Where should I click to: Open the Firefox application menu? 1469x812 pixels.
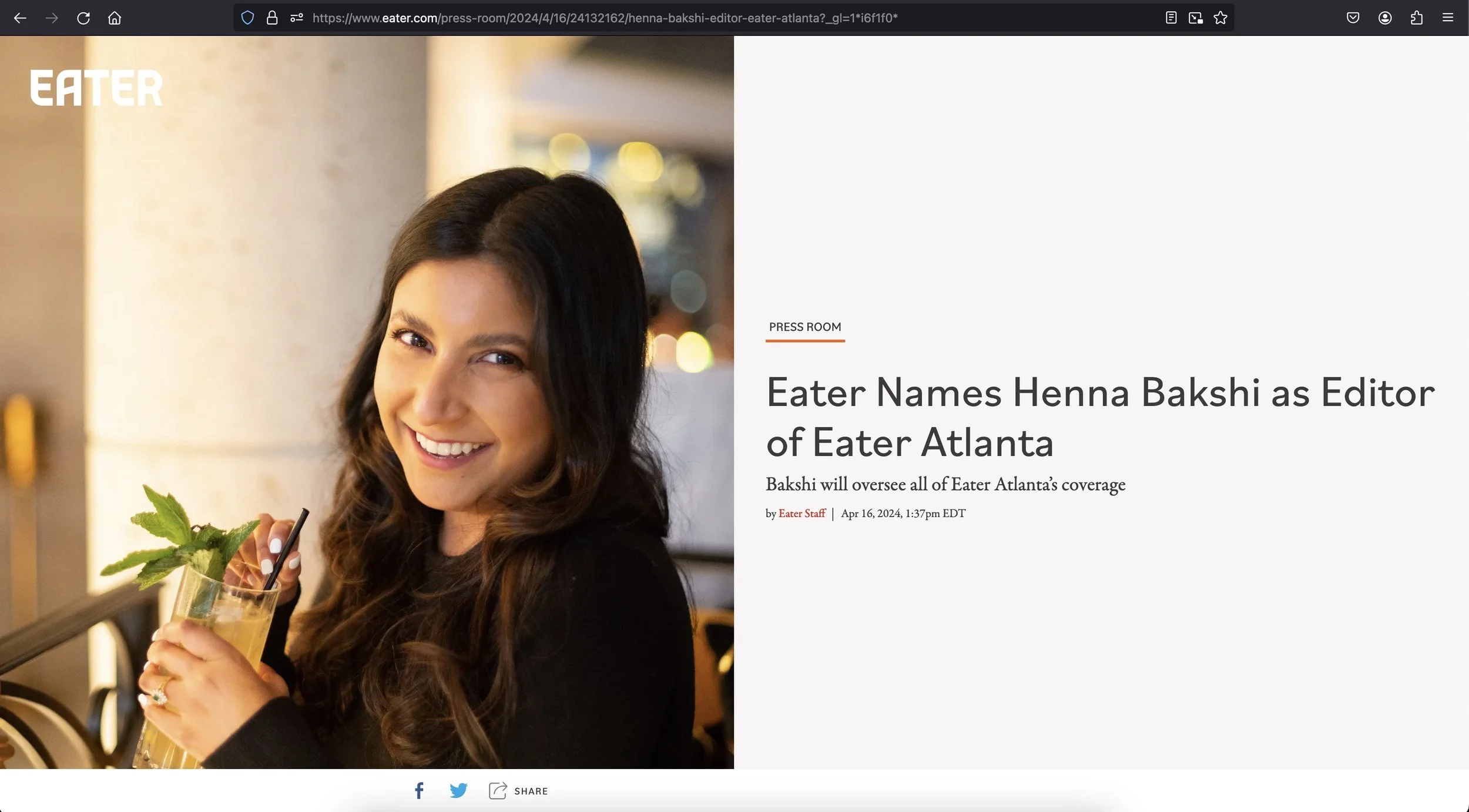click(x=1448, y=18)
